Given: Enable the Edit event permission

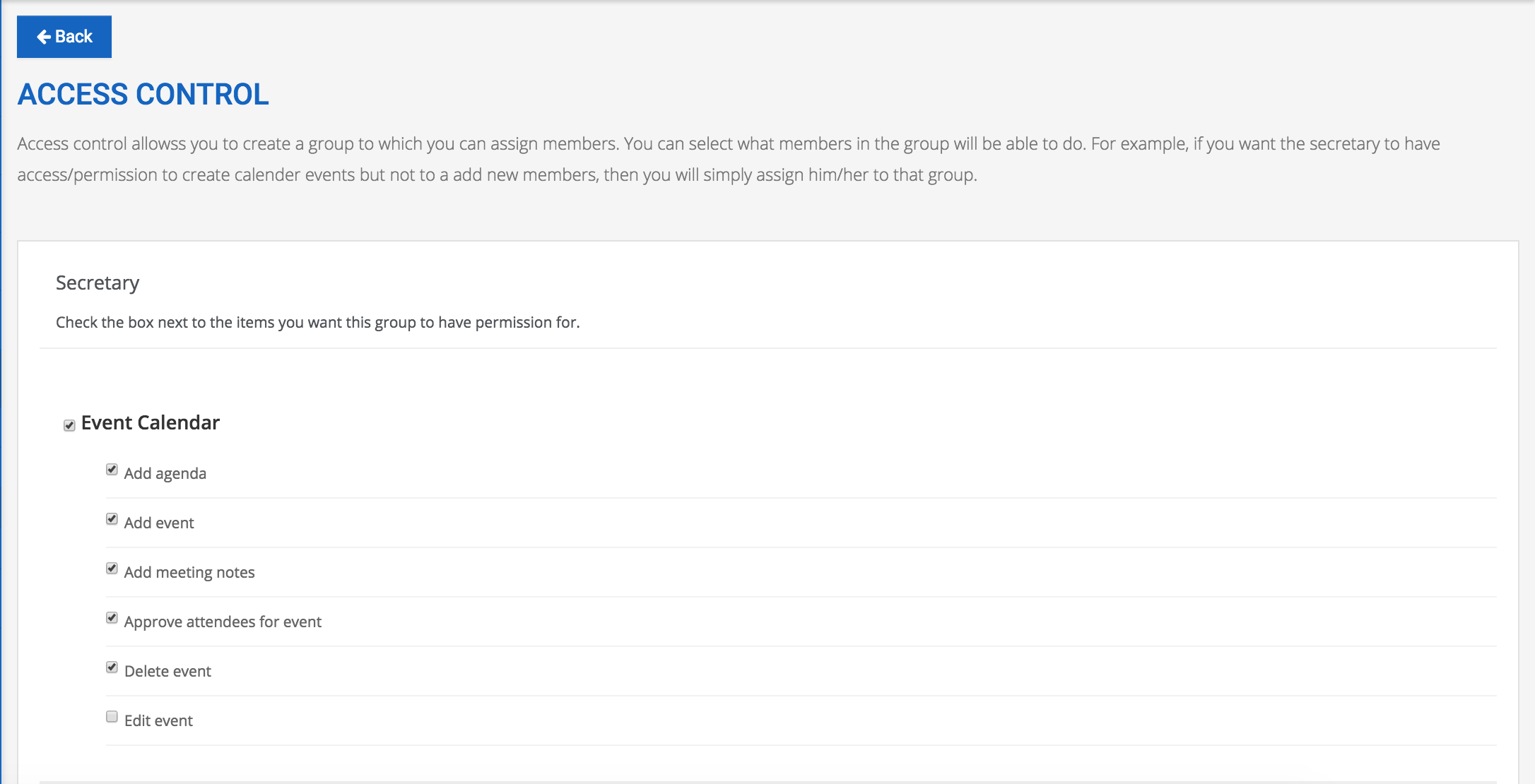Looking at the screenshot, I should (112, 717).
